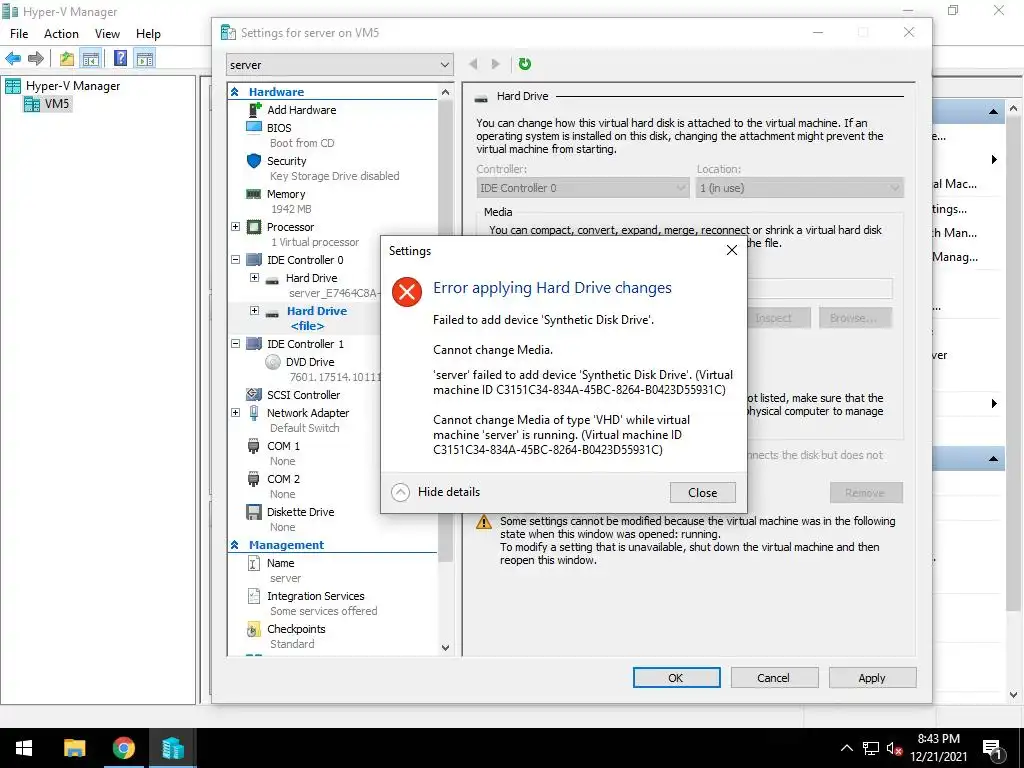1024x768 pixels.
Task: Select BIOS in the hardware list
Action: [x=279, y=128]
